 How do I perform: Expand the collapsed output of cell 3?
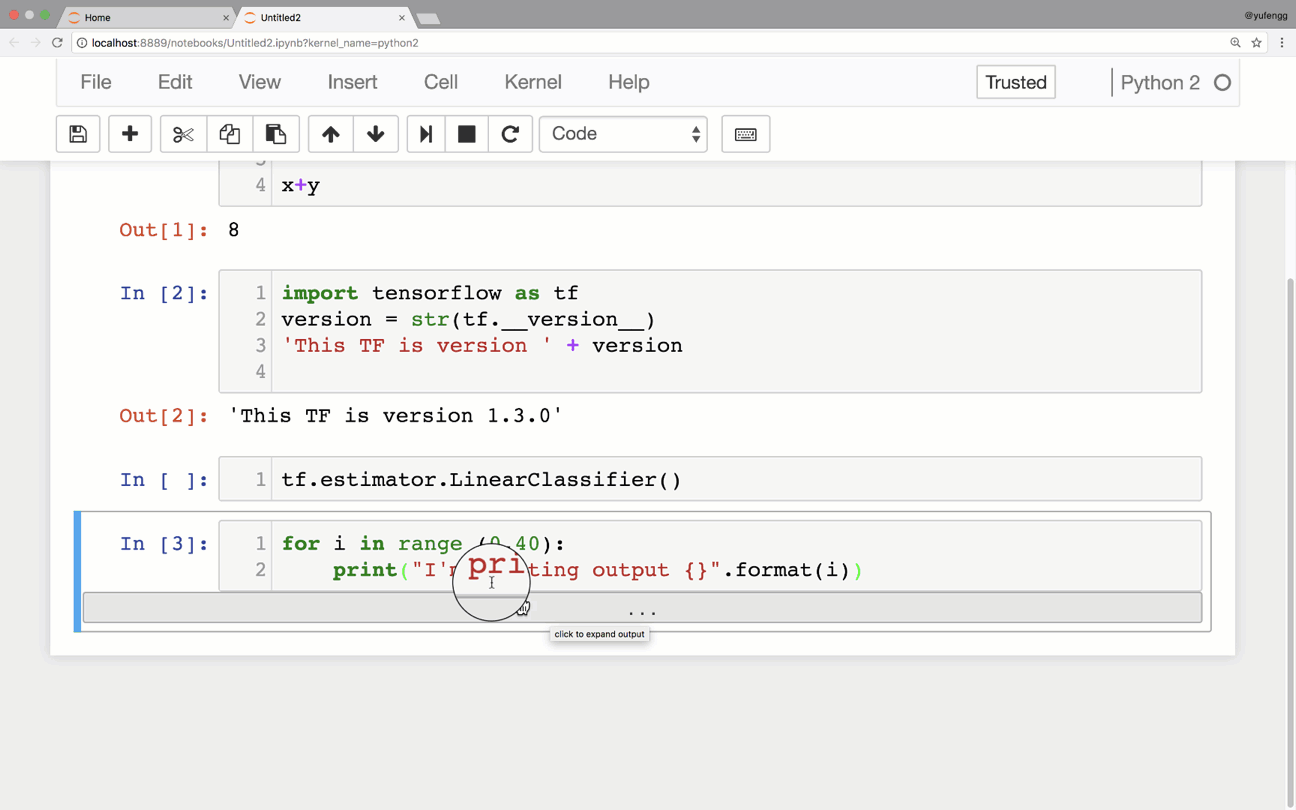642,608
